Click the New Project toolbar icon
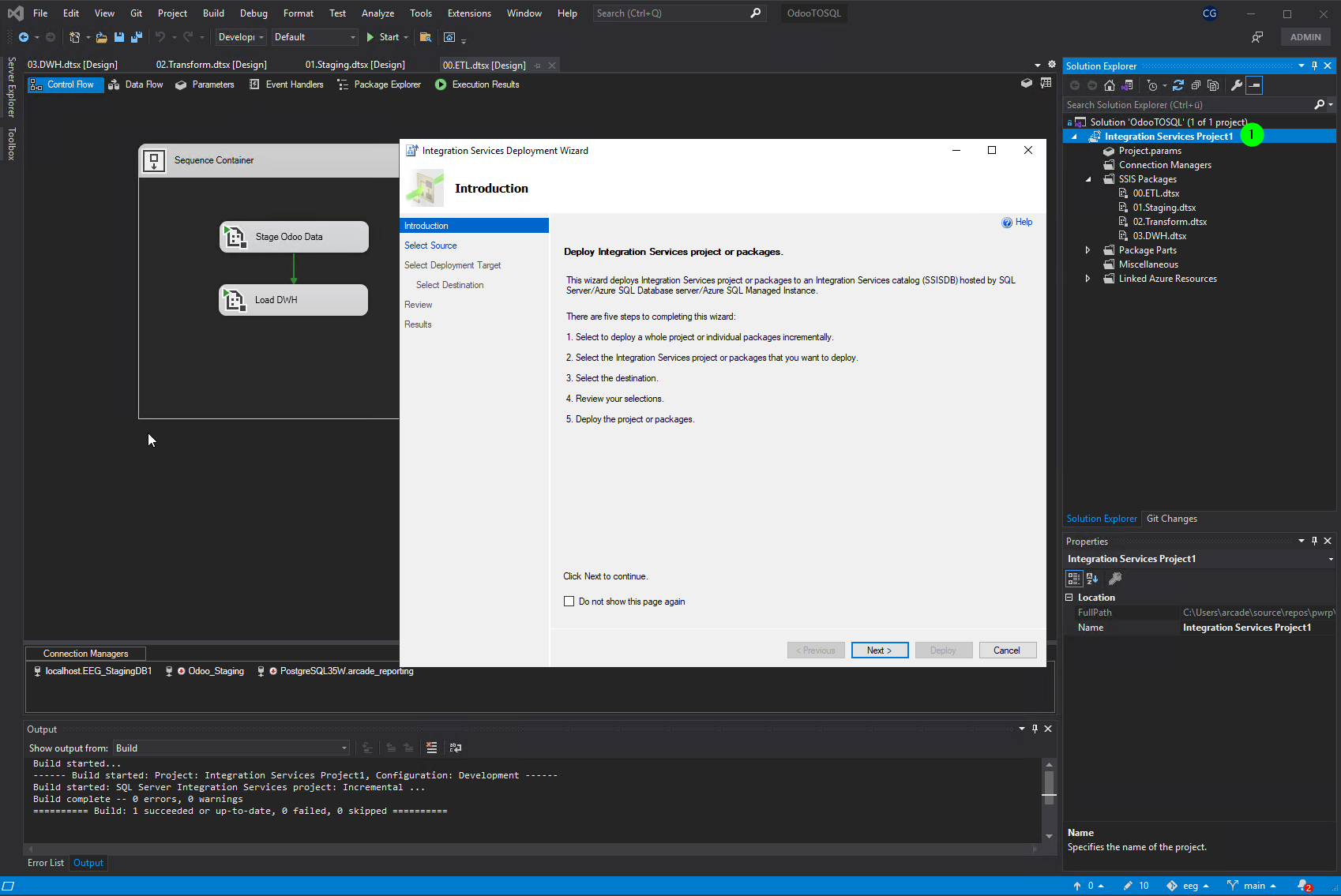Screen dimensions: 1341x896 click(x=74, y=37)
